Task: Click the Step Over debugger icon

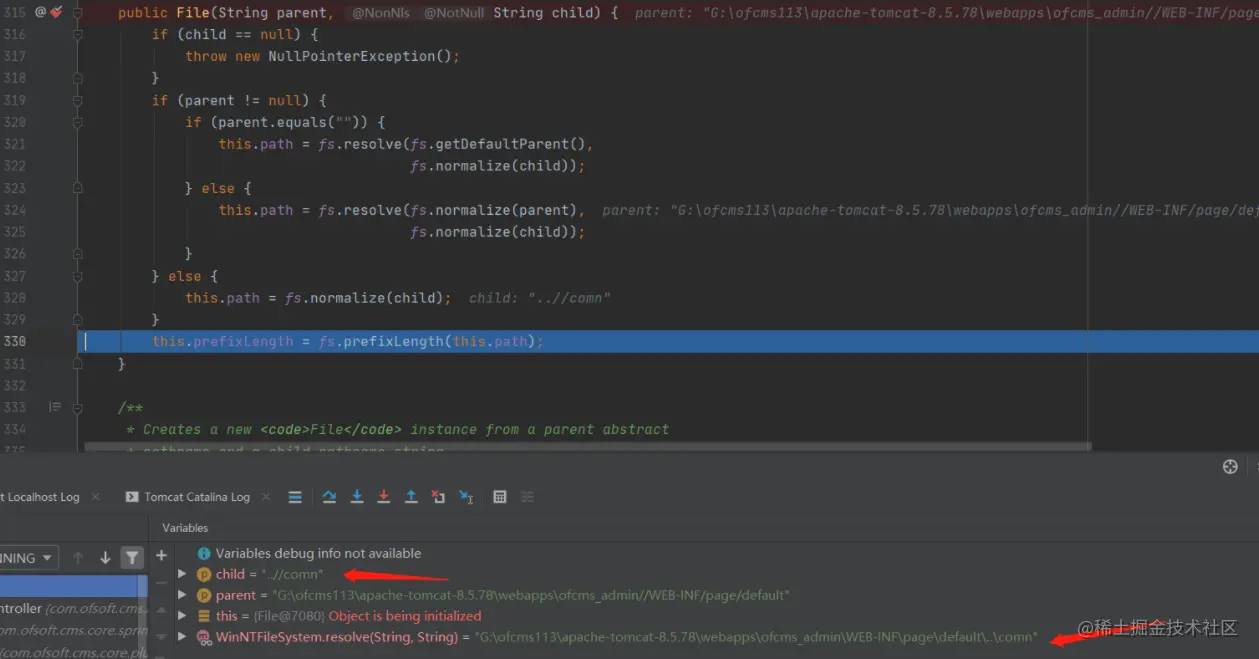Action: point(329,497)
